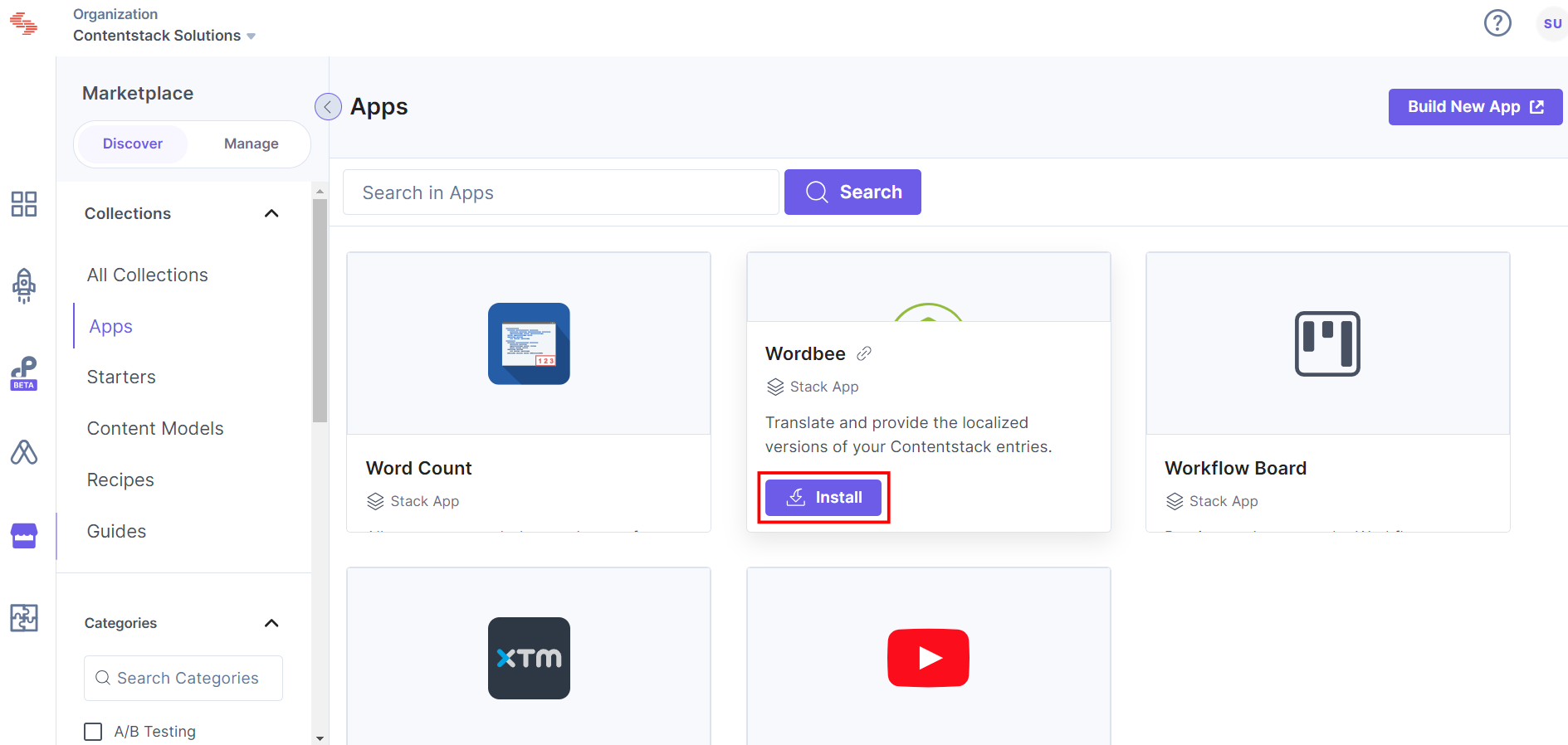Image resolution: width=1568 pixels, height=745 pixels.
Task: Click the Build New App button
Action: point(1475,107)
